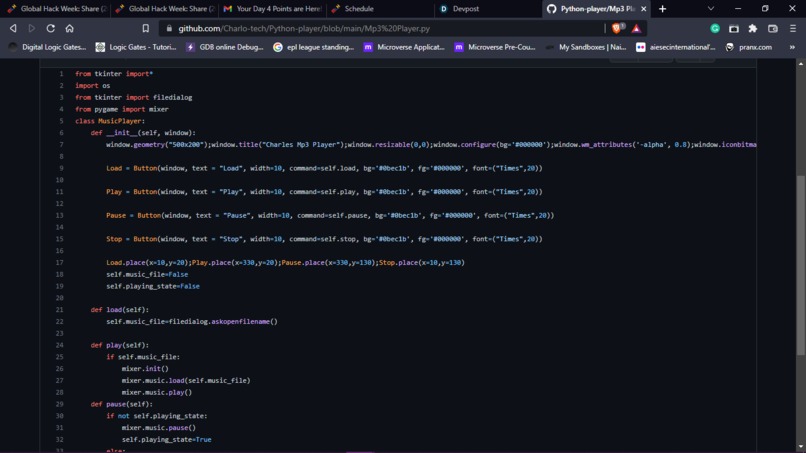Switch to the second Global Hack Week tab
Screen dimensions: 806x453
tap(164, 9)
